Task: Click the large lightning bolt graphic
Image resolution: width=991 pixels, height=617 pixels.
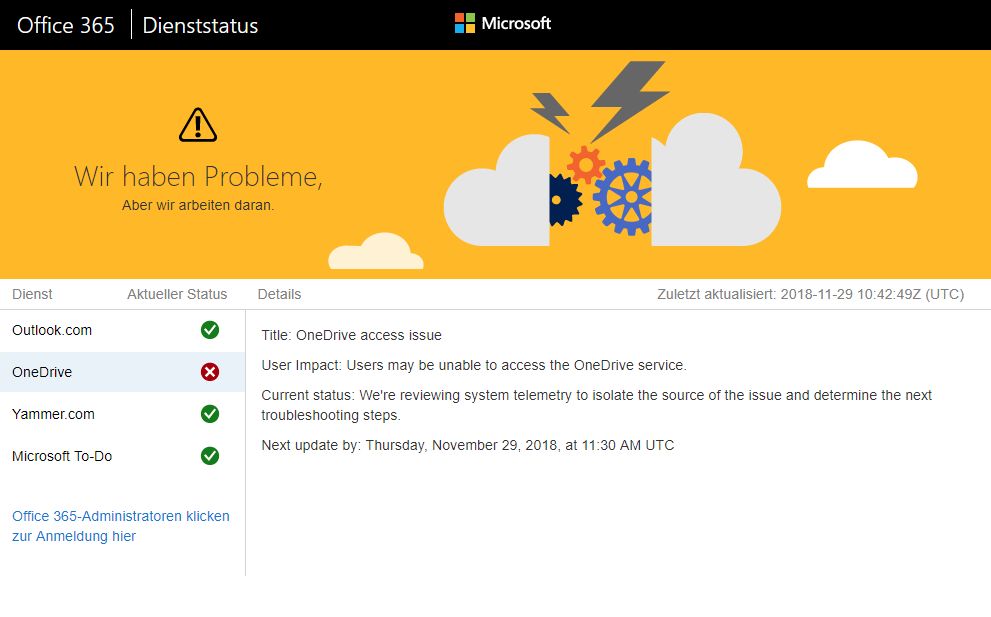Action: [629, 98]
